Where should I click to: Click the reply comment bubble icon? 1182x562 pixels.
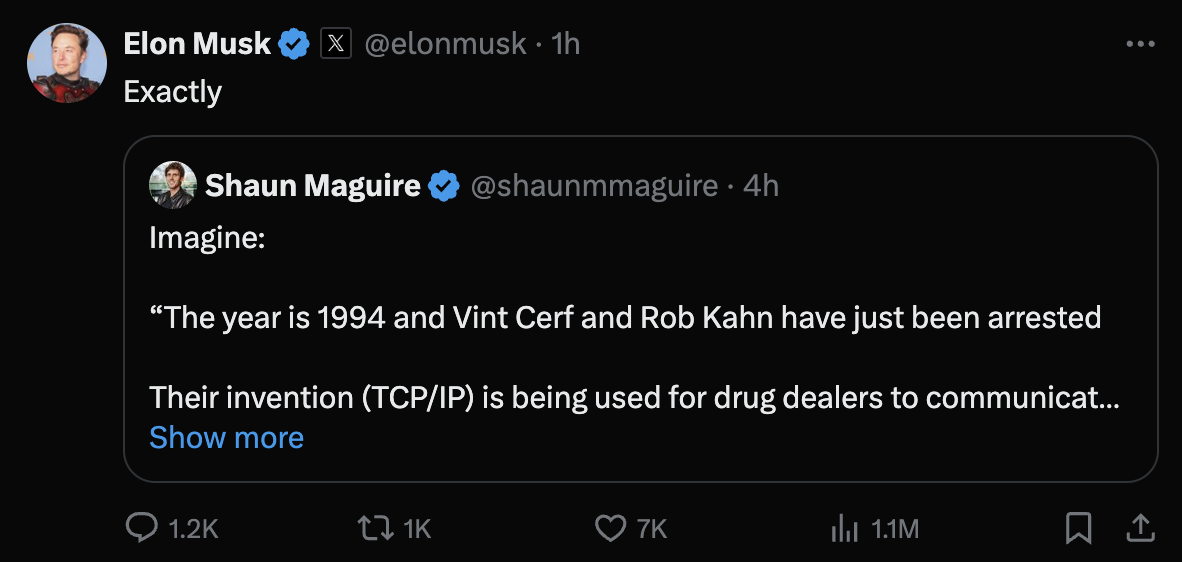pos(142,527)
